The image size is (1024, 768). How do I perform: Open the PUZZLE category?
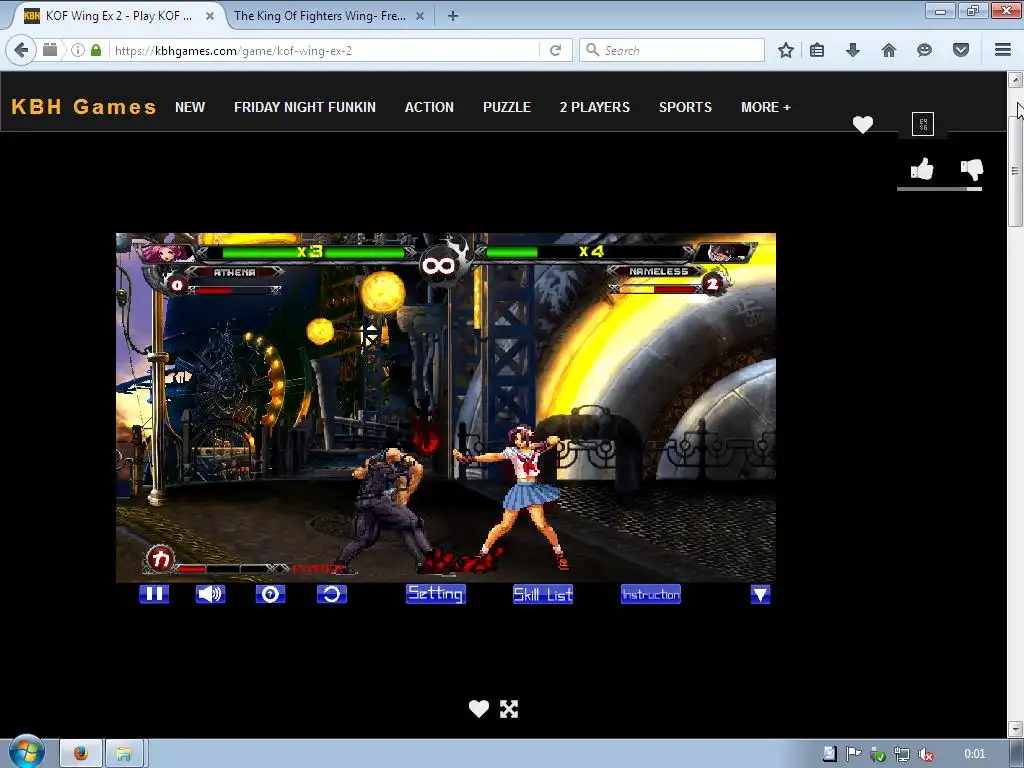(x=507, y=107)
